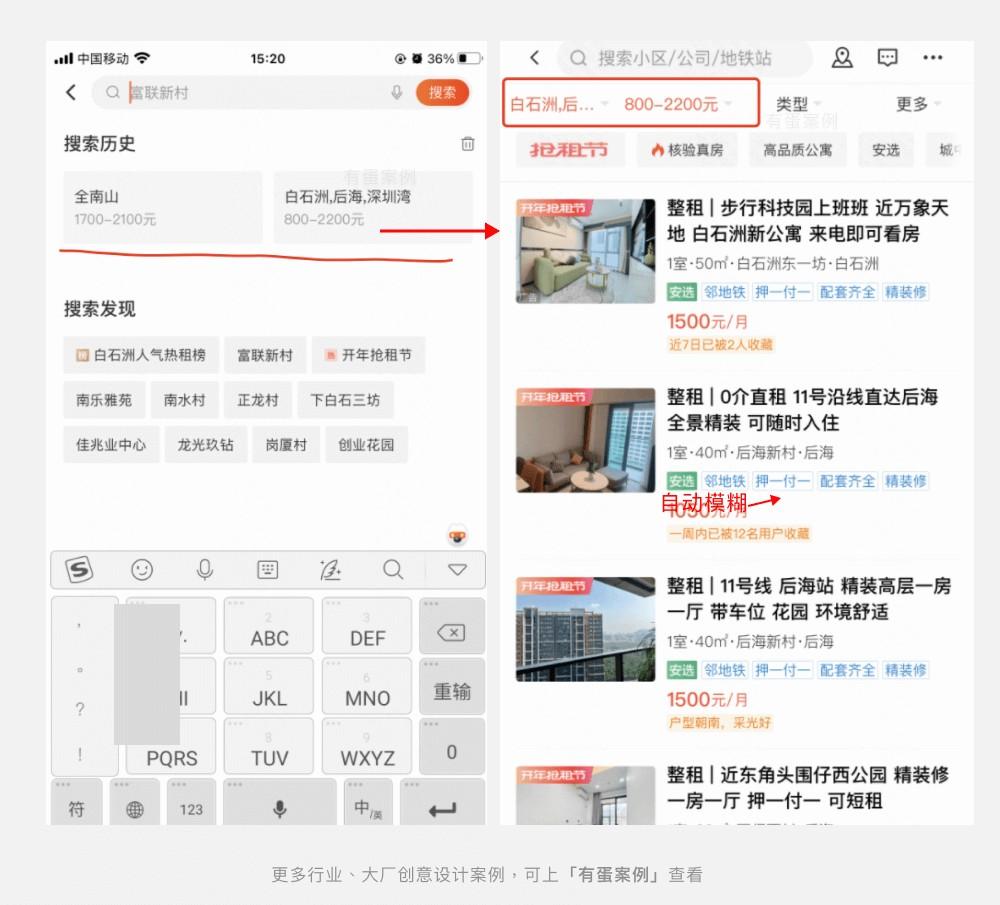The height and width of the screenshot is (905, 1000).
Task: Open the map location icon
Action: [842, 58]
